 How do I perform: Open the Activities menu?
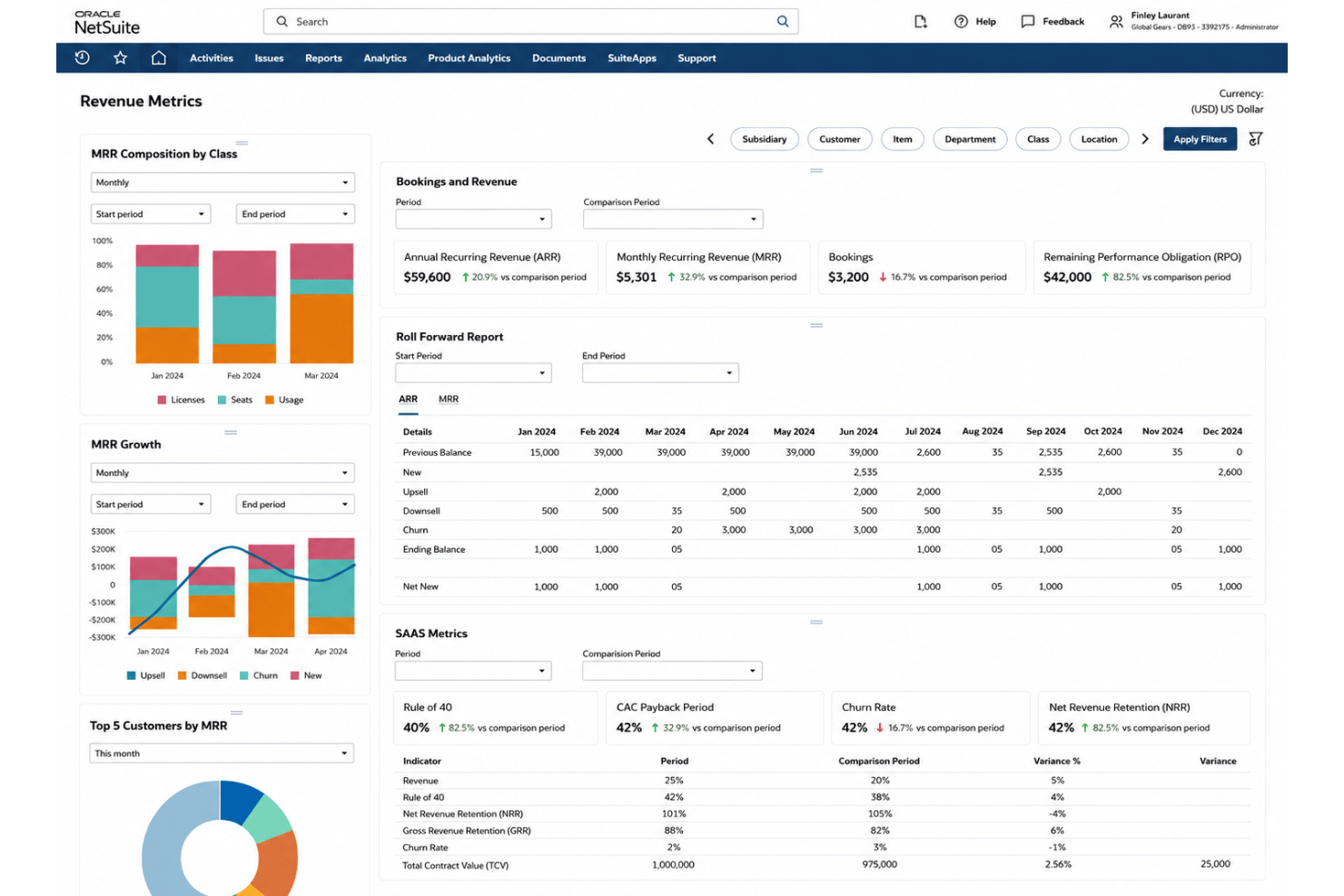coord(212,58)
